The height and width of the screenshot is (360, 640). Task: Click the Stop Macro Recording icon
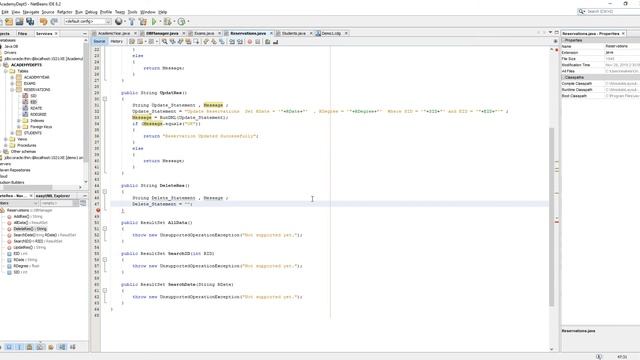click(x=258, y=42)
